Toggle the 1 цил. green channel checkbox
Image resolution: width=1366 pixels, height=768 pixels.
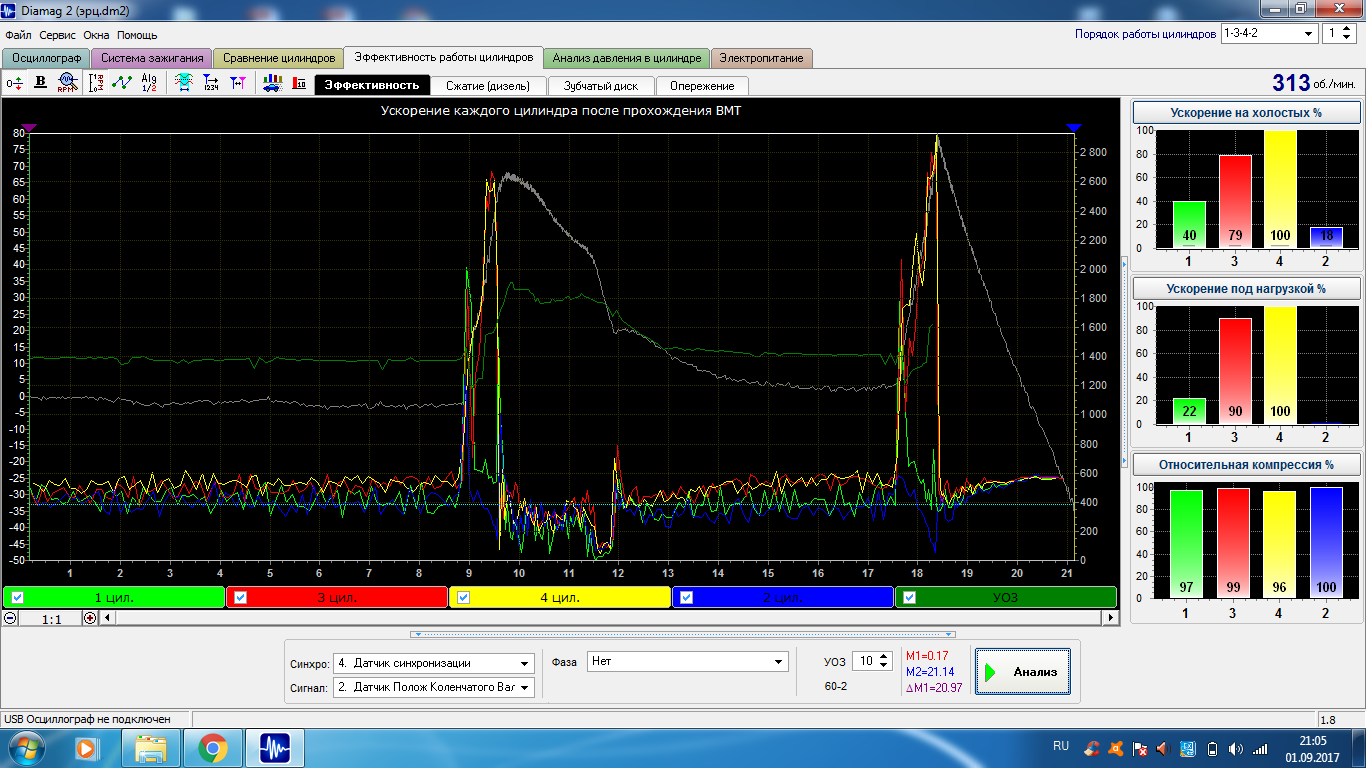pos(17,598)
